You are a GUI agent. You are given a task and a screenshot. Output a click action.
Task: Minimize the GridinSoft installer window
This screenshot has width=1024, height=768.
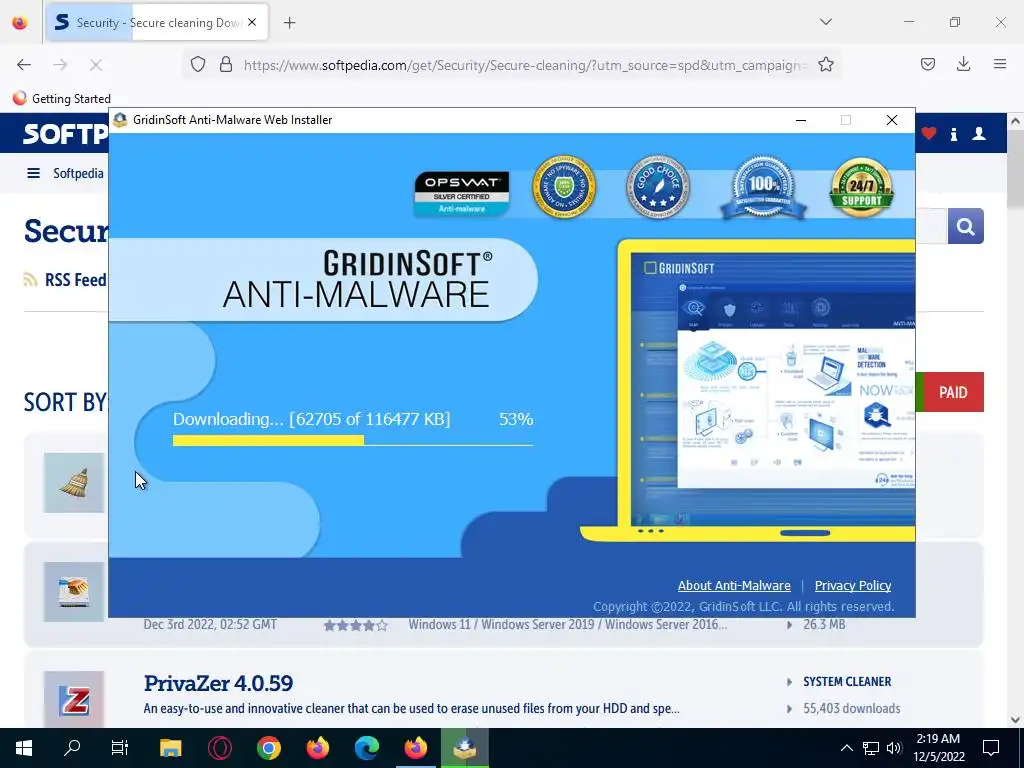click(x=801, y=120)
